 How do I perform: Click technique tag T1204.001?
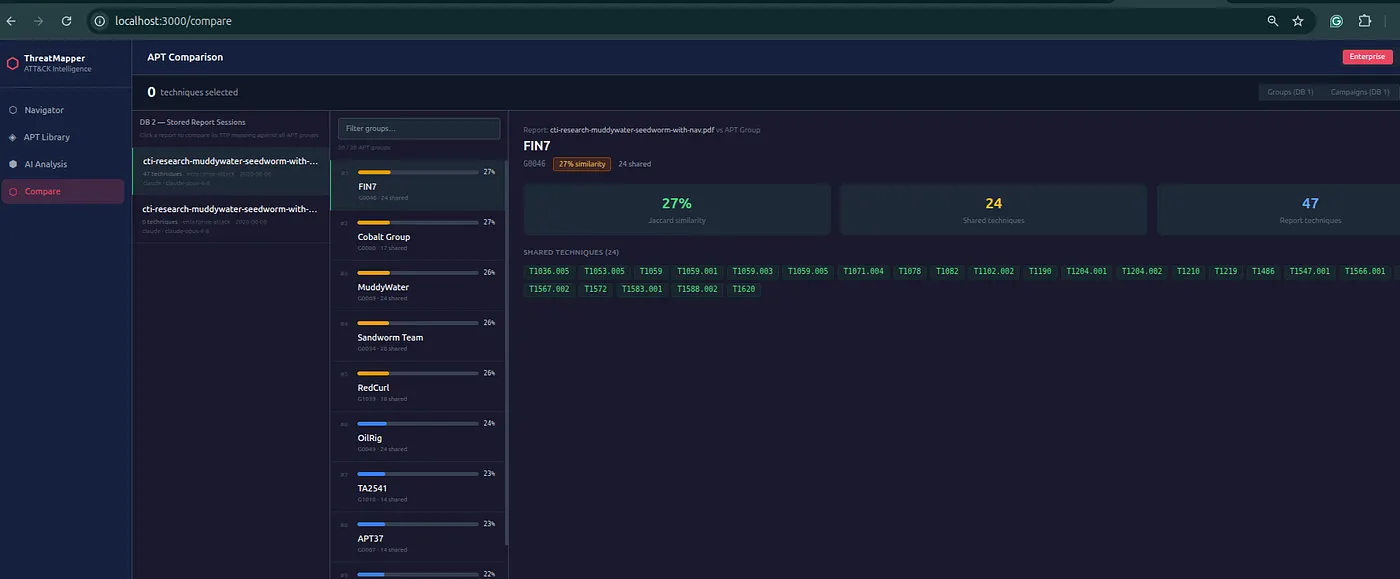pos(1086,271)
